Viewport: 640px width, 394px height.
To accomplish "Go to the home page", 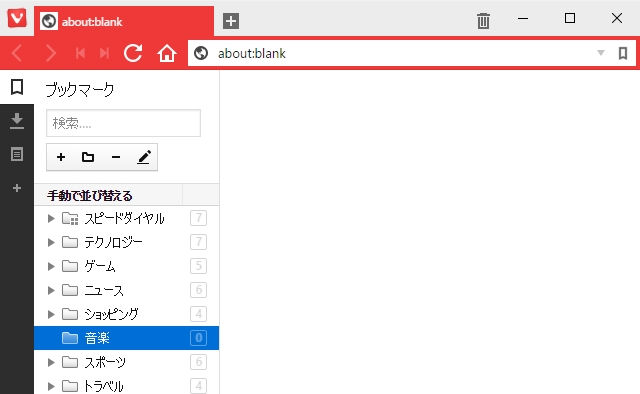I will (167, 53).
